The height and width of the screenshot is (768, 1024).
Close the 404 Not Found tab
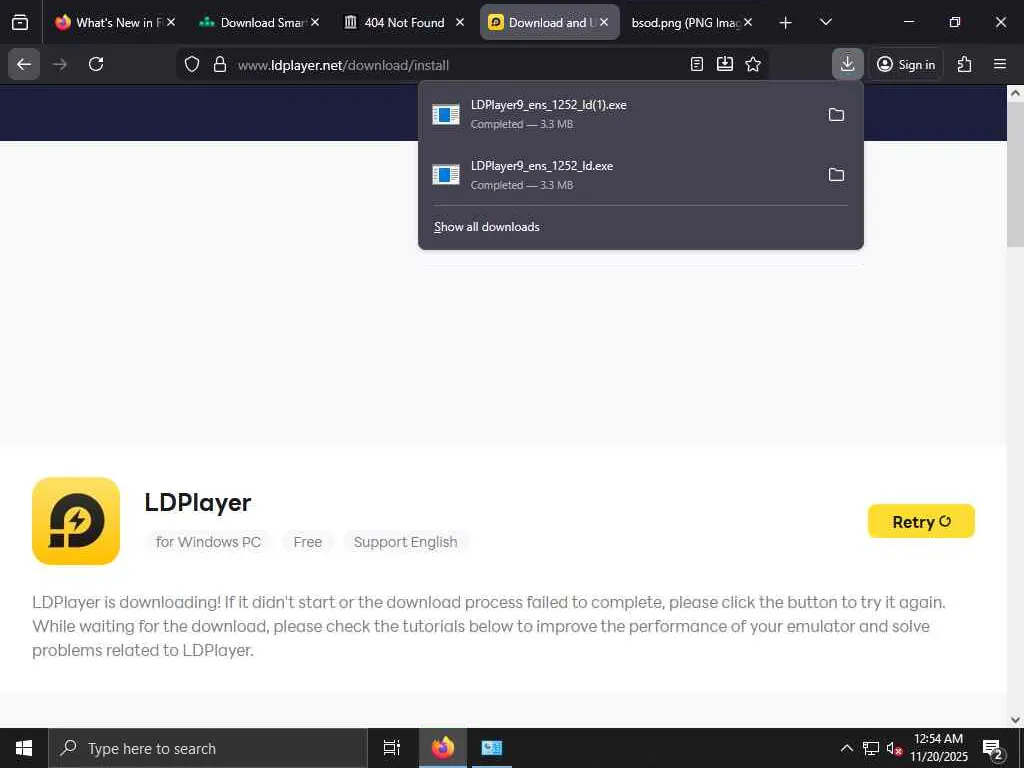pos(460,22)
